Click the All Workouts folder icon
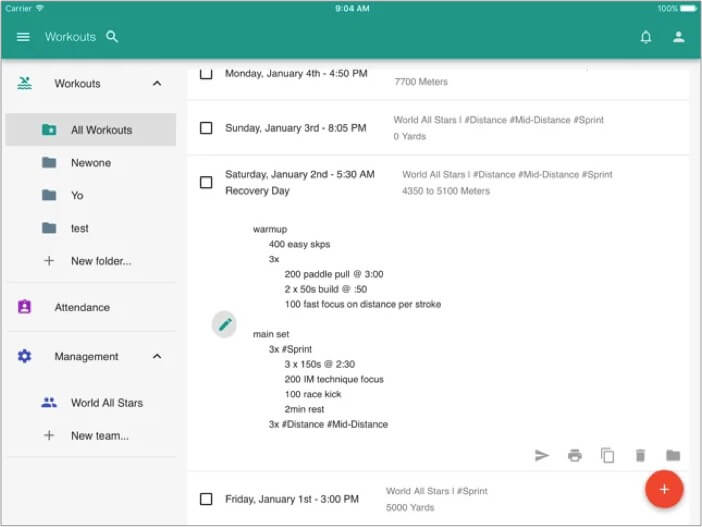Image resolution: width=702 pixels, height=527 pixels. 49,130
